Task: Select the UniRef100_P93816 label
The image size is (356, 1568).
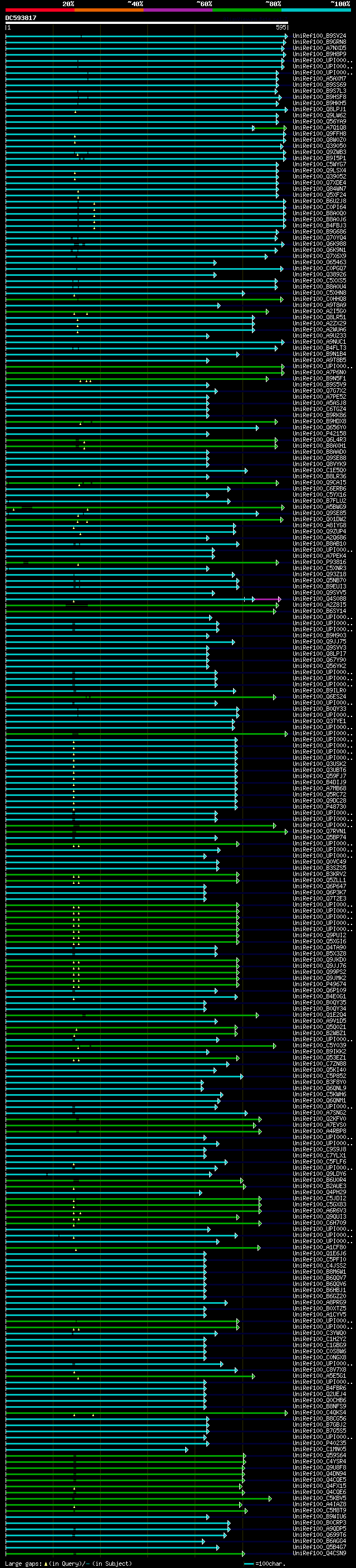Action: click(x=319, y=562)
